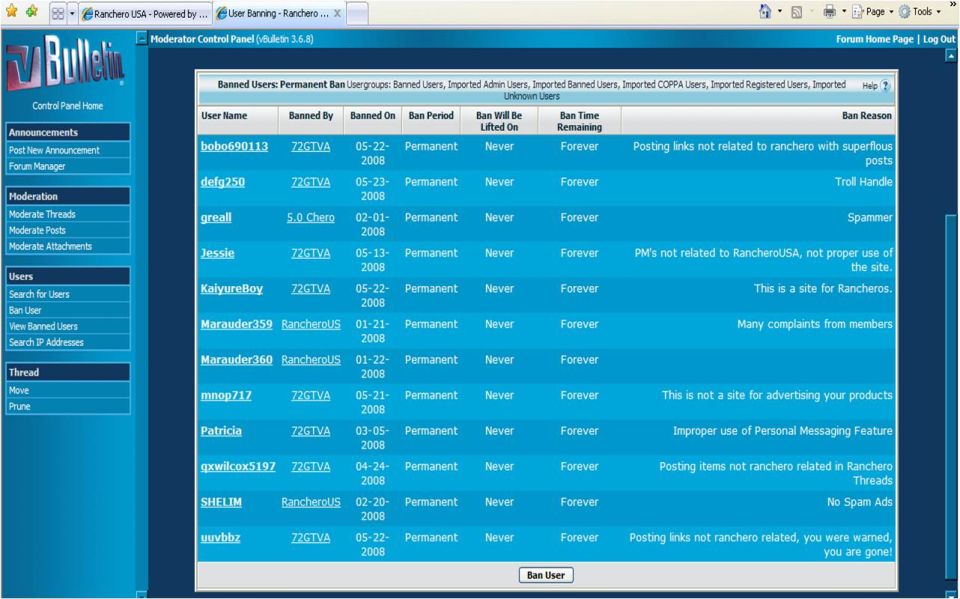Image resolution: width=960 pixels, height=599 pixels.
Task: Open user Marauder360 link
Action: 236,360
